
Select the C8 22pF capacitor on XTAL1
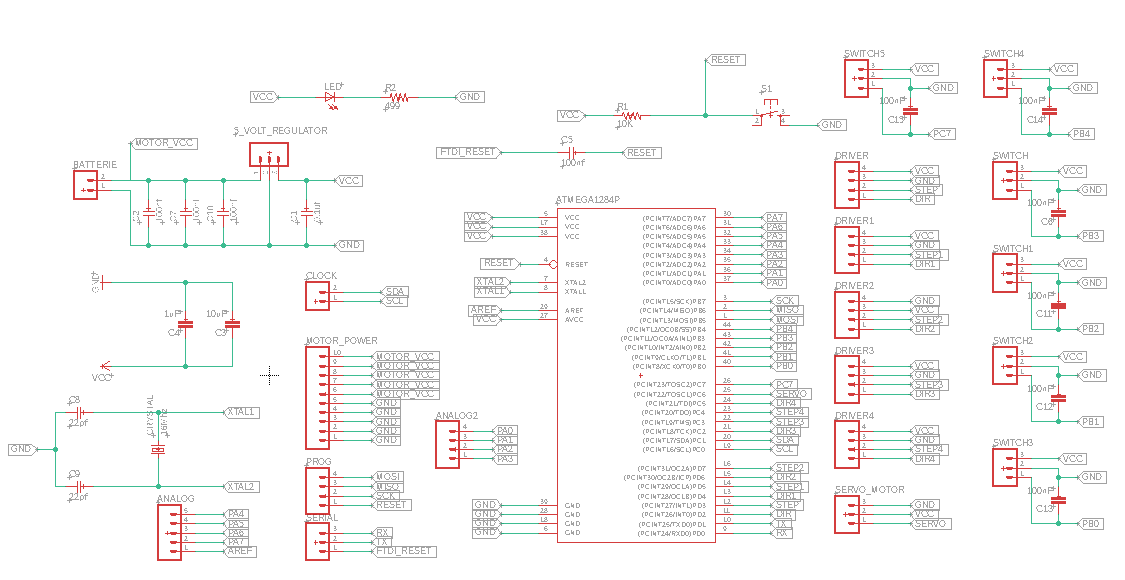pyautogui.click(x=80, y=413)
